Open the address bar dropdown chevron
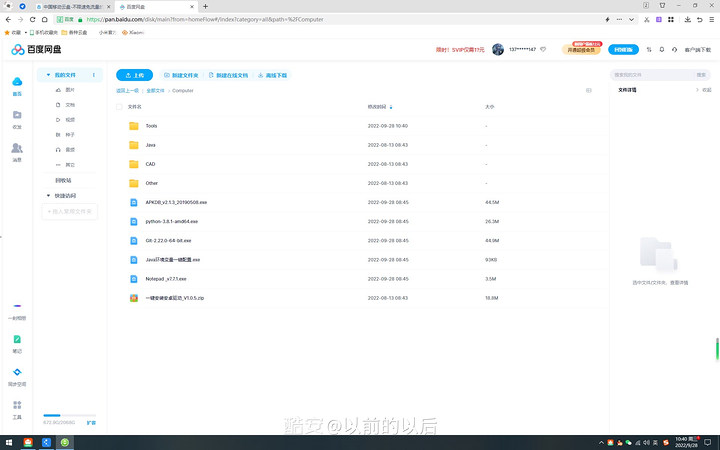 632,19
